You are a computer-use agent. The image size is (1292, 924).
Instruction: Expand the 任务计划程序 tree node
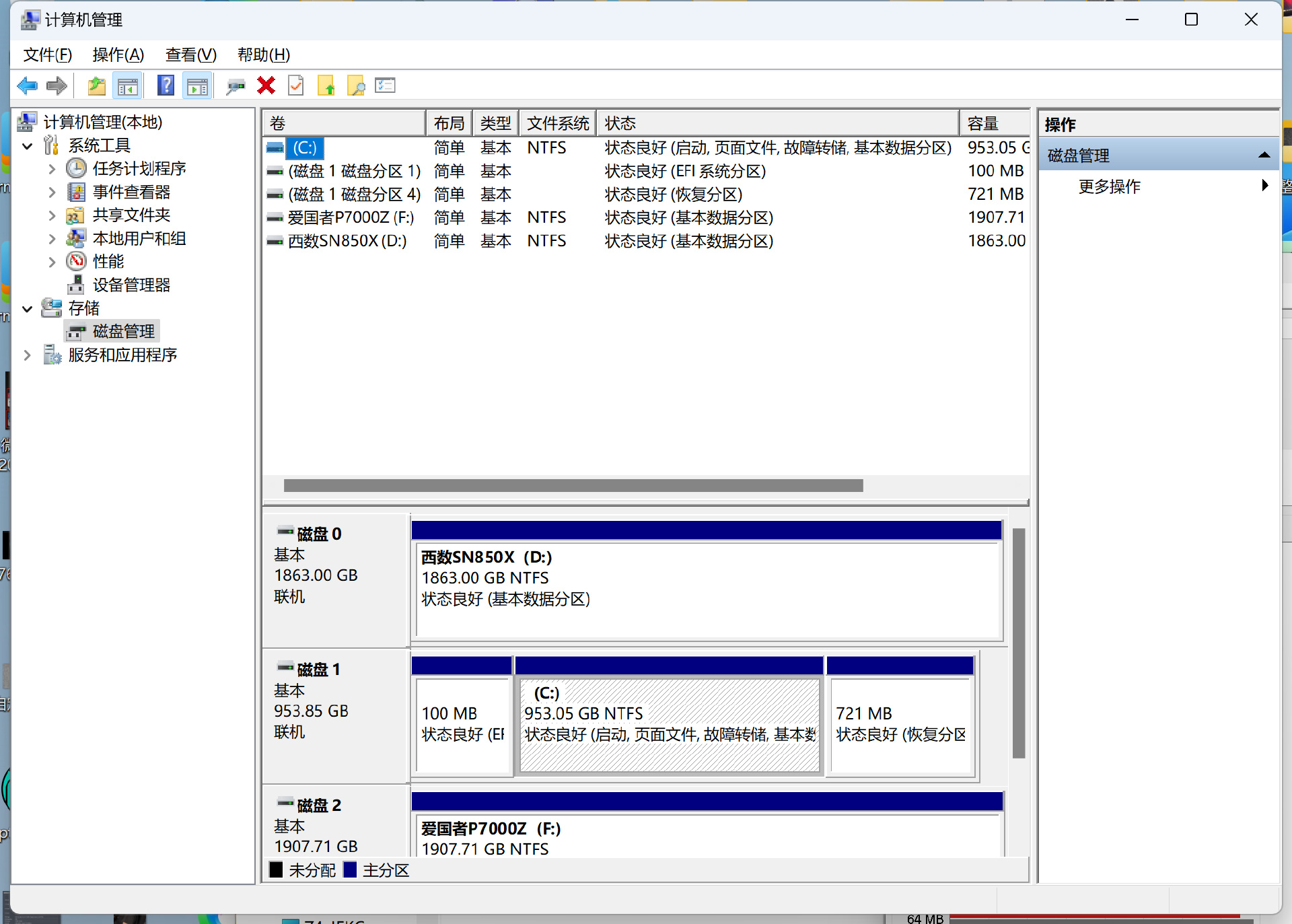(x=52, y=169)
